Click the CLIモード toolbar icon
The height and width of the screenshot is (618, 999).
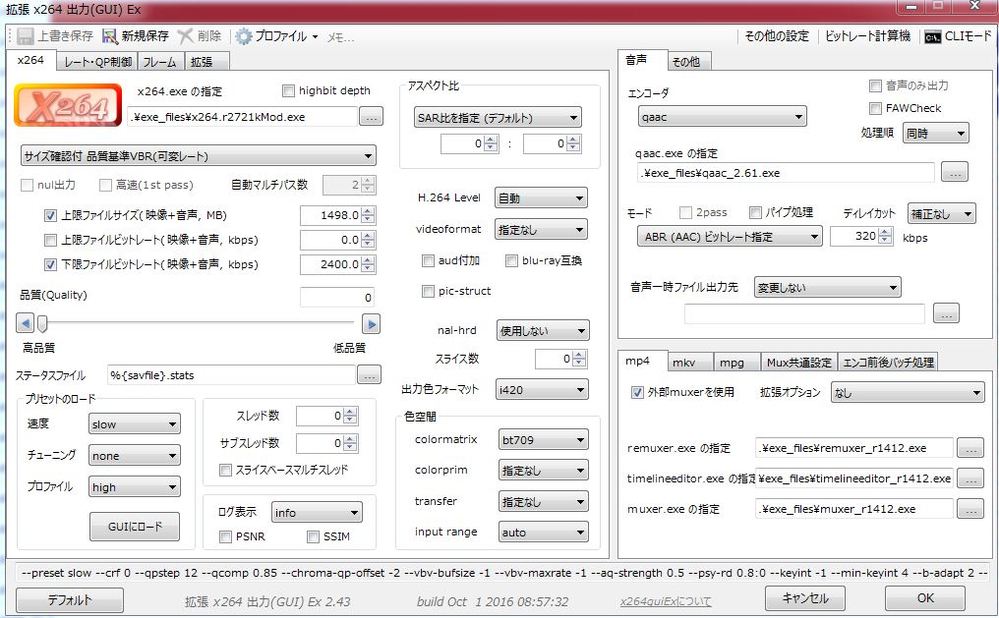click(932, 36)
